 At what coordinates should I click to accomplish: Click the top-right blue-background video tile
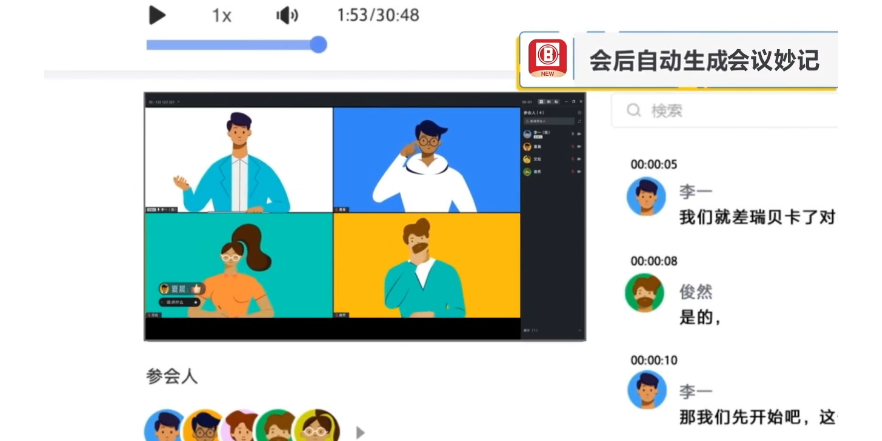click(x=426, y=159)
